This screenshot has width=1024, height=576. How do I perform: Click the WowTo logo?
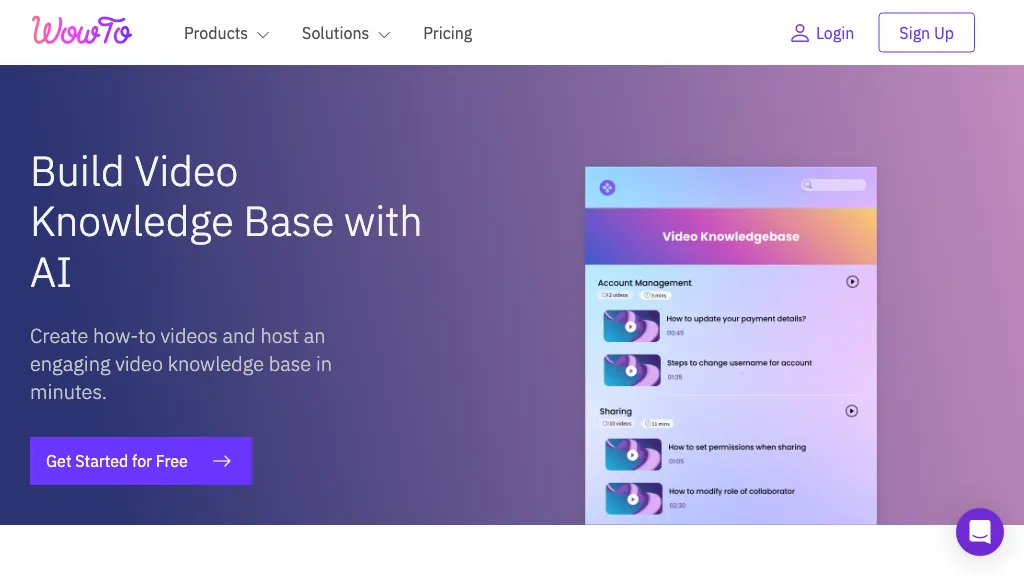point(82,32)
